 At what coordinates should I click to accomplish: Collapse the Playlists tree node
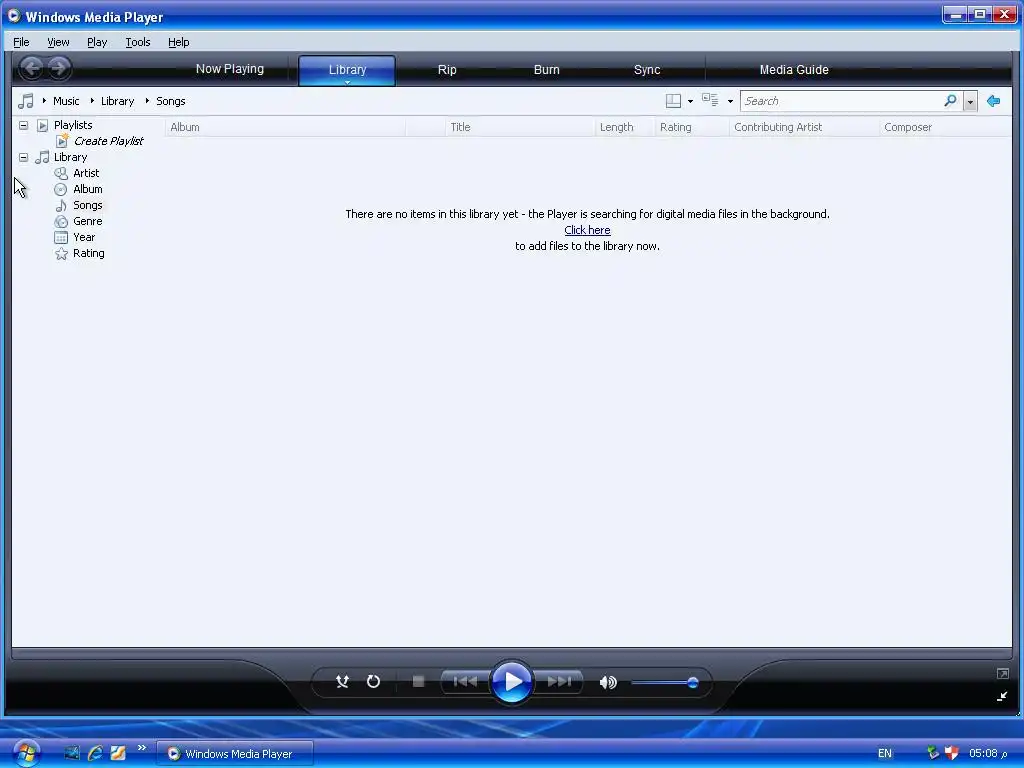(24, 125)
